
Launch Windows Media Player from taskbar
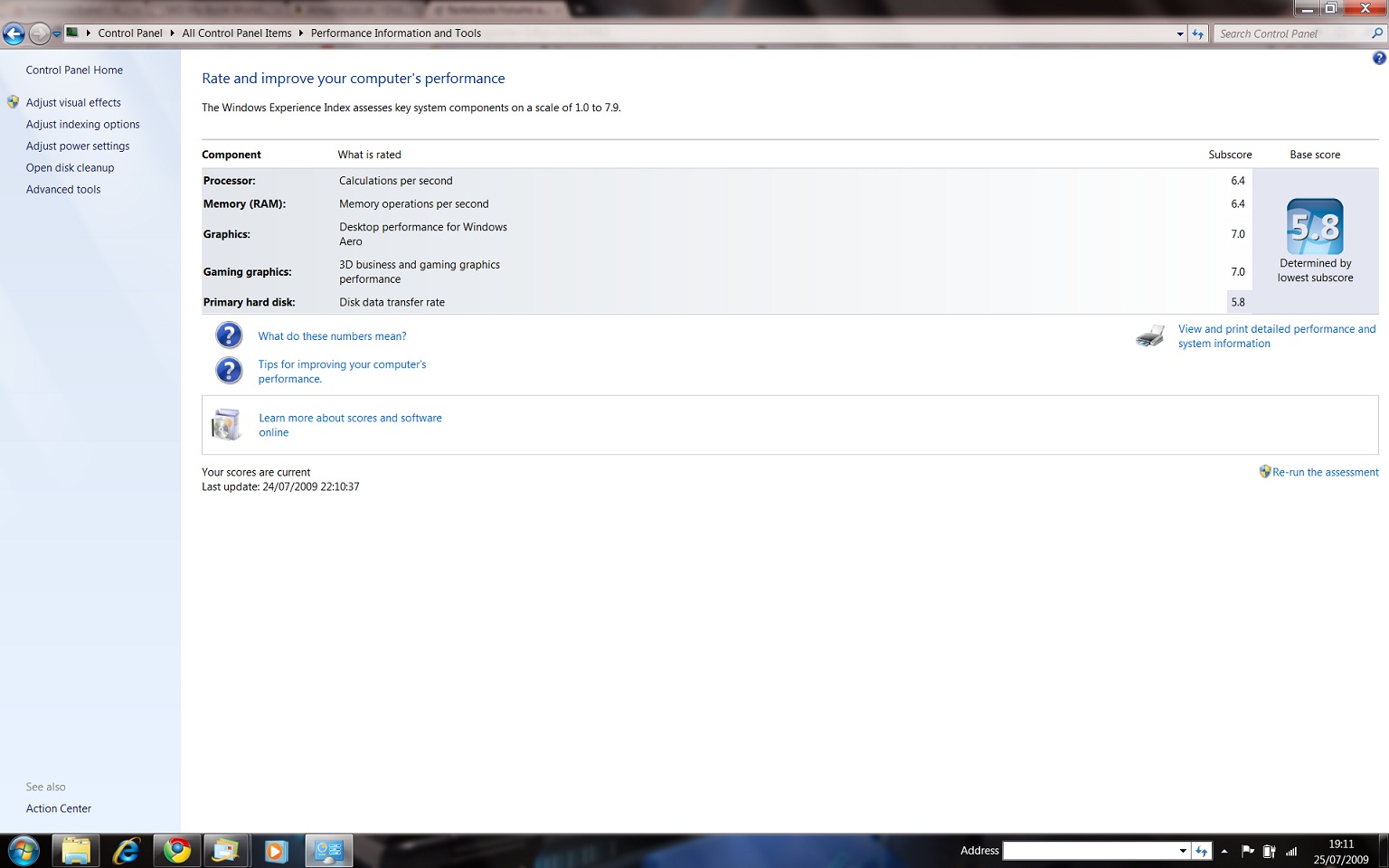pos(276,851)
